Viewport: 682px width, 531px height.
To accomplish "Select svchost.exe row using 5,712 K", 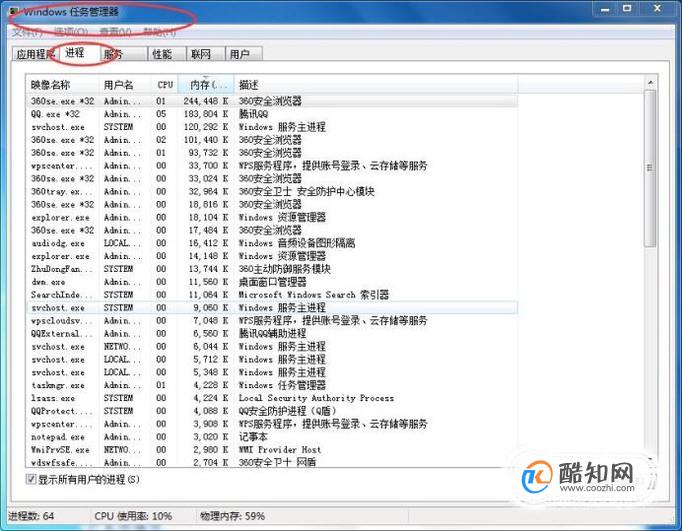I will (272, 359).
